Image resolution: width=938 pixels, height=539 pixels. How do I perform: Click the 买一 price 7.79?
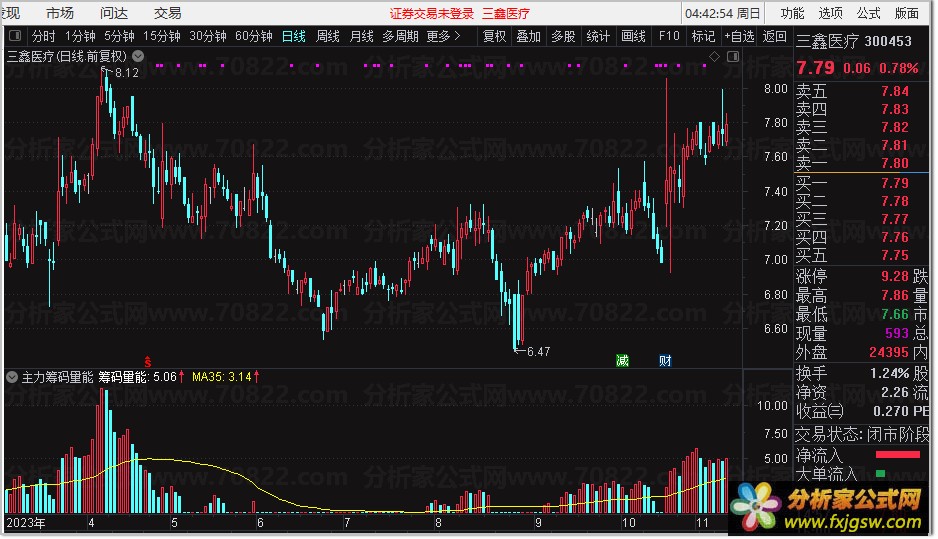(895, 183)
